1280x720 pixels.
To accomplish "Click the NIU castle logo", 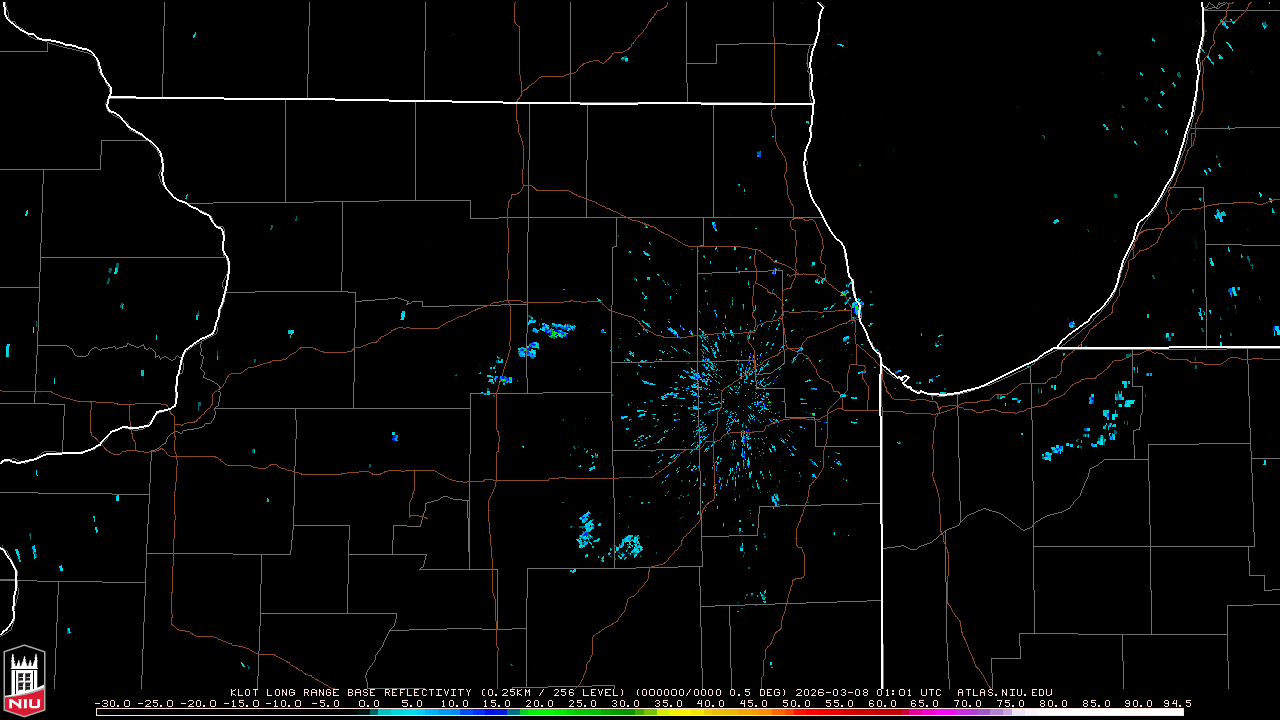I will [24, 680].
